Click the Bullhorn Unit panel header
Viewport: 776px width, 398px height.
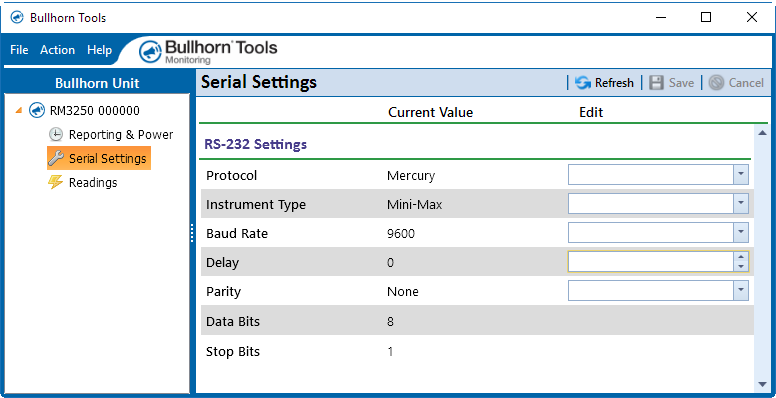point(97,83)
